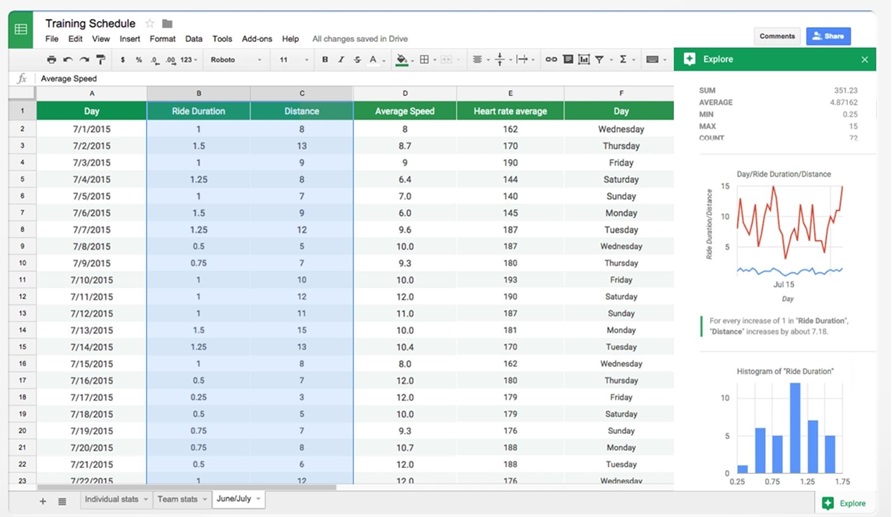
Task: Click the fill color paint bucket
Action: 401,60
